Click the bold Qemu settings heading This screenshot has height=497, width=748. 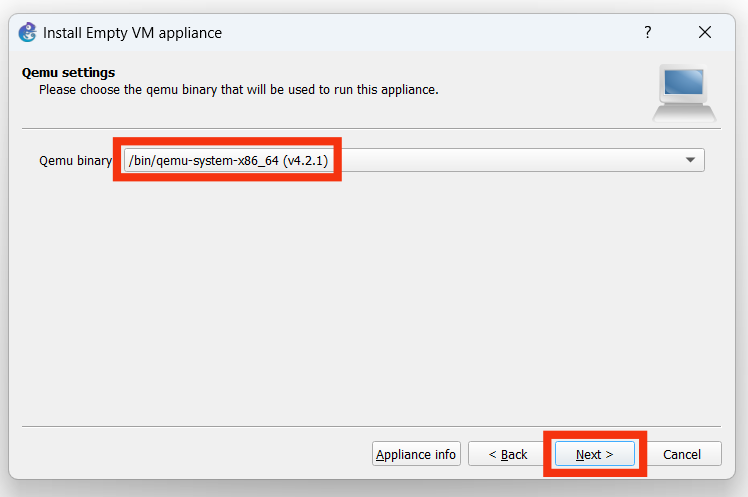69,73
